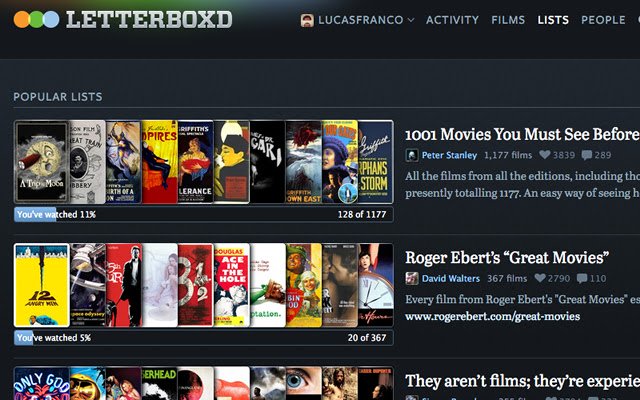
Task: Open the Birth of a Nation poster
Action: coord(124,162)
